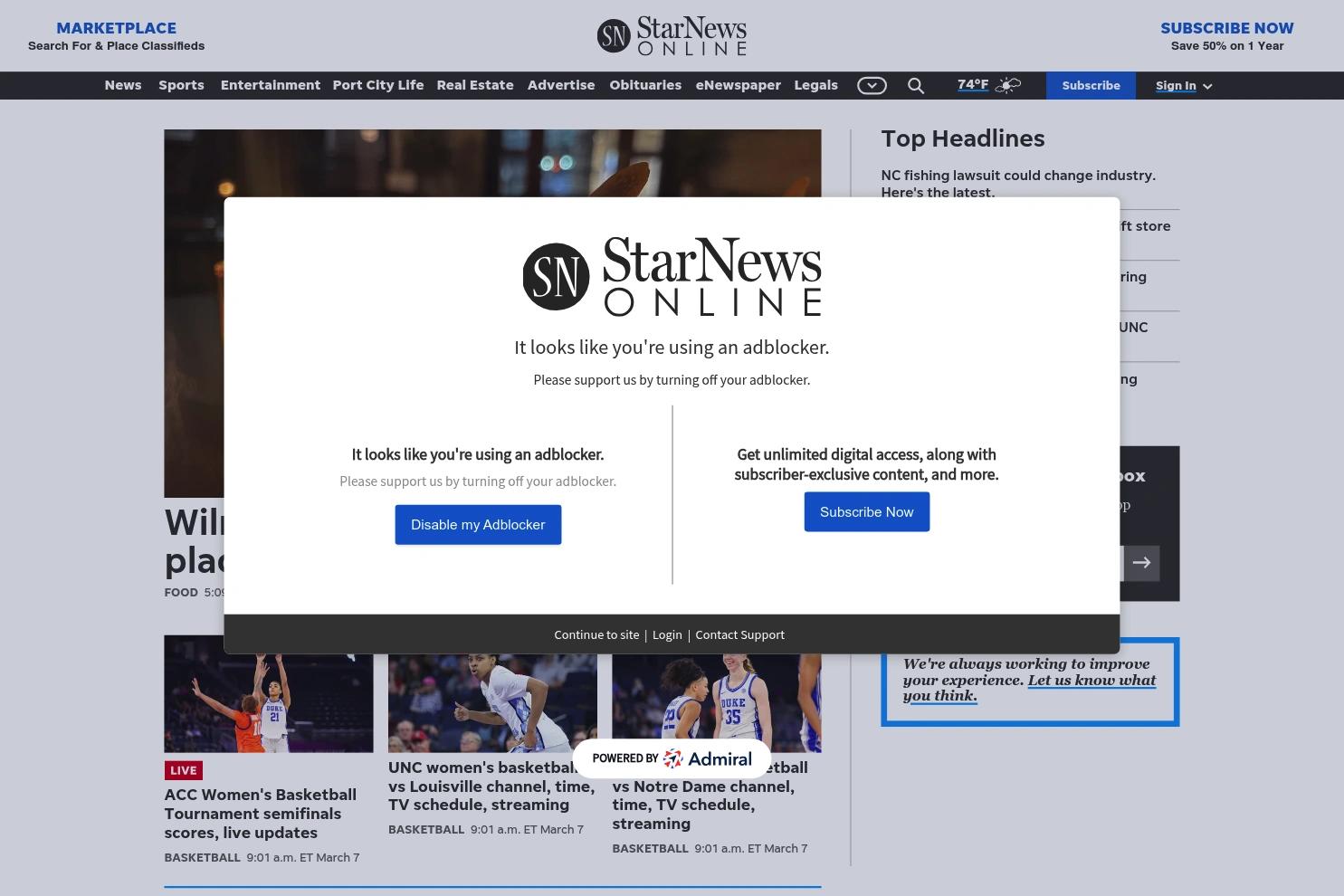Image resolution: width=1344 pixels, height=896 pixels.
Task: Open UNC women's basketball vs Louisville story
Action: pyautogui.click(x=491, y=786)
